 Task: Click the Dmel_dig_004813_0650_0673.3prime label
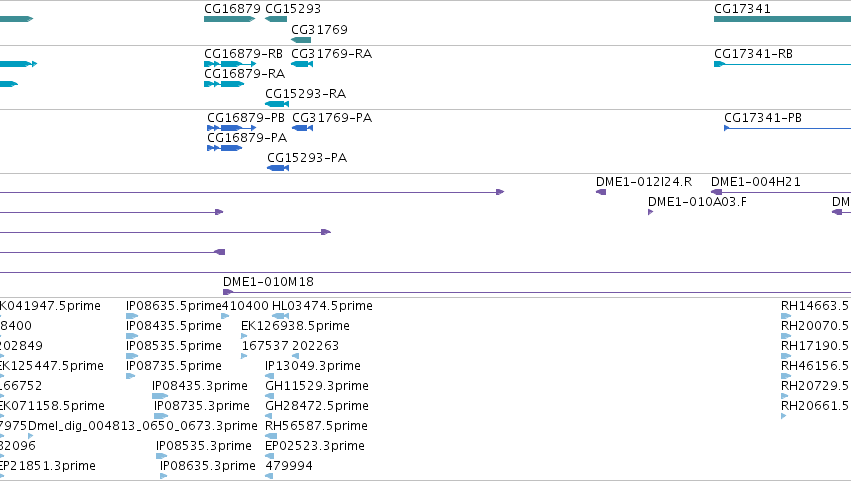click(x=142, y=426)
